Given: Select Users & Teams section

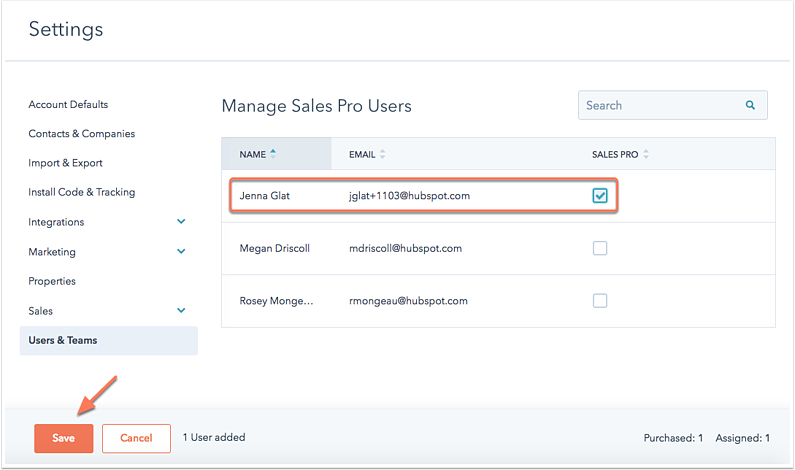Looking at the screenshot, I should point(109,340).
